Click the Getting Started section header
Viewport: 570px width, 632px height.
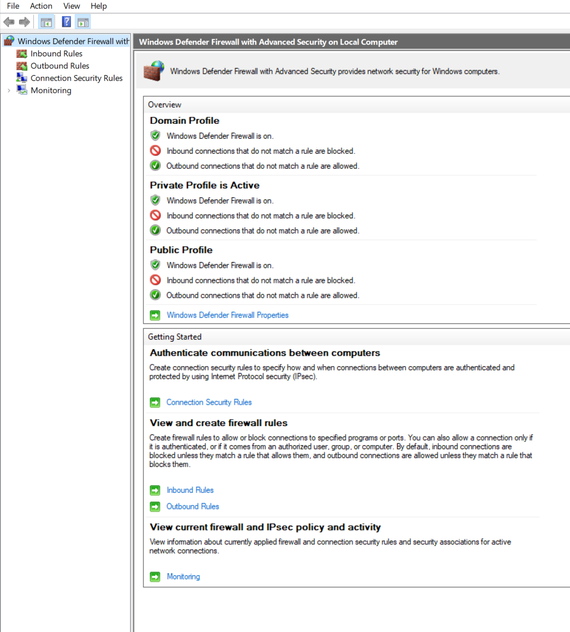175,337
